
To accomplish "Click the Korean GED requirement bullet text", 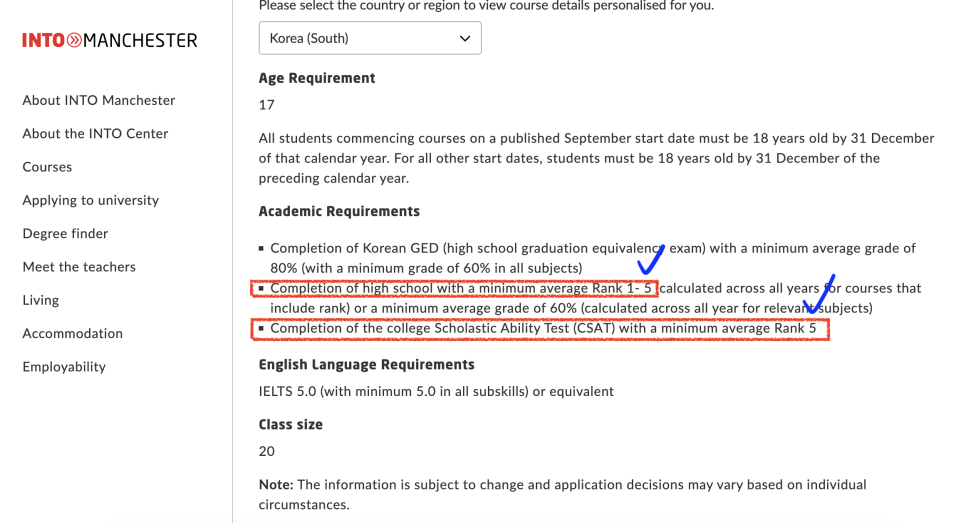I will (593, 258).
